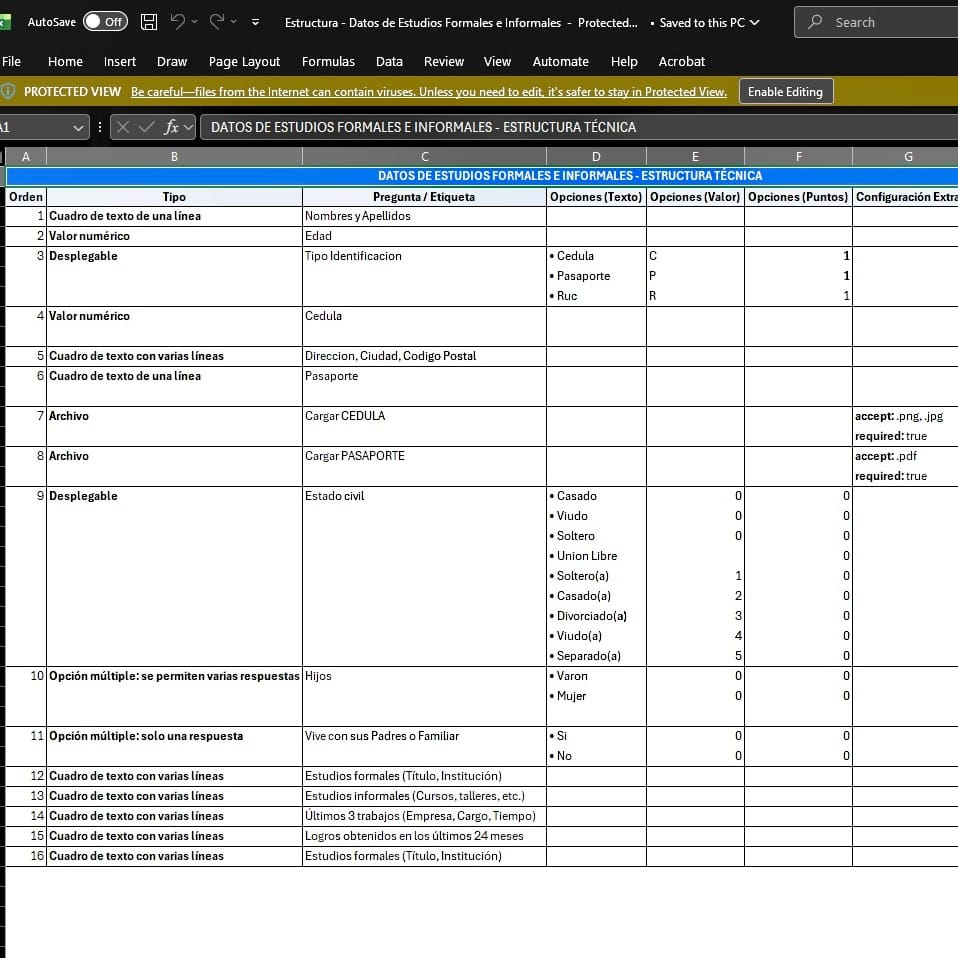
Task: Switch to the Acrobat tab
Action: click(x=682, y=62)
